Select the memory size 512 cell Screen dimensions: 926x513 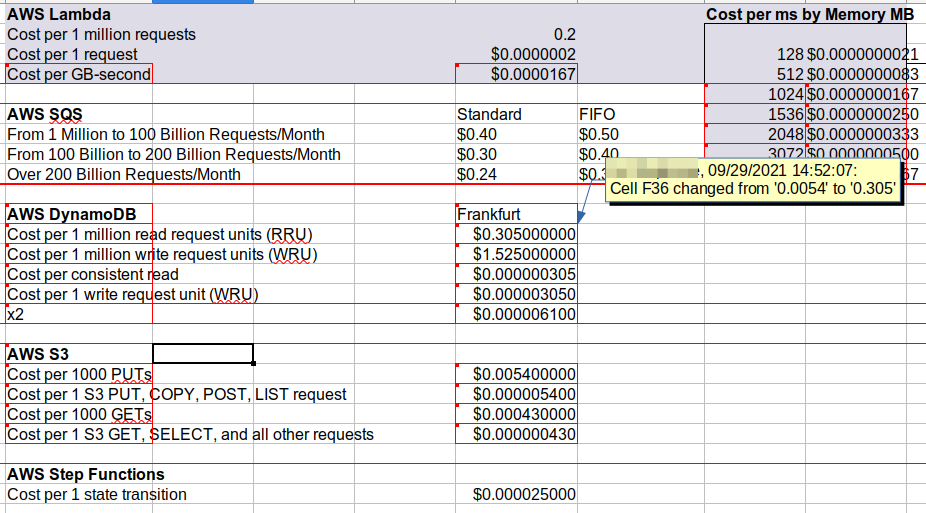coord(755,74)
